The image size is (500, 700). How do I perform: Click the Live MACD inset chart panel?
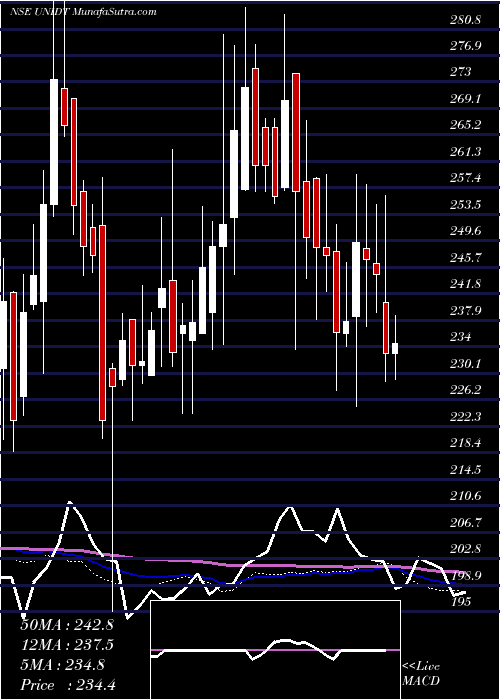276,650
